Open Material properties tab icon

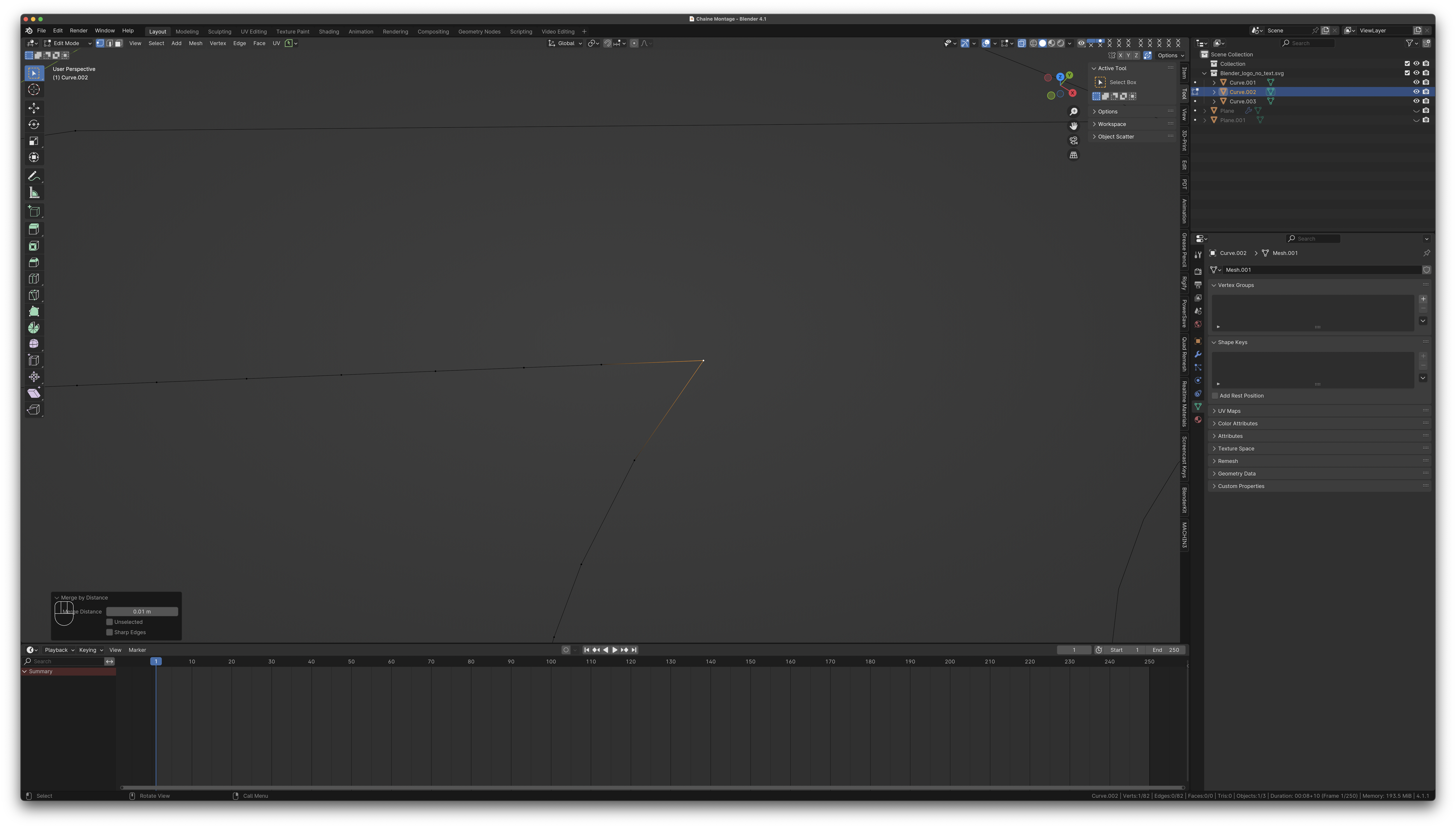(x=1198, y=420)
